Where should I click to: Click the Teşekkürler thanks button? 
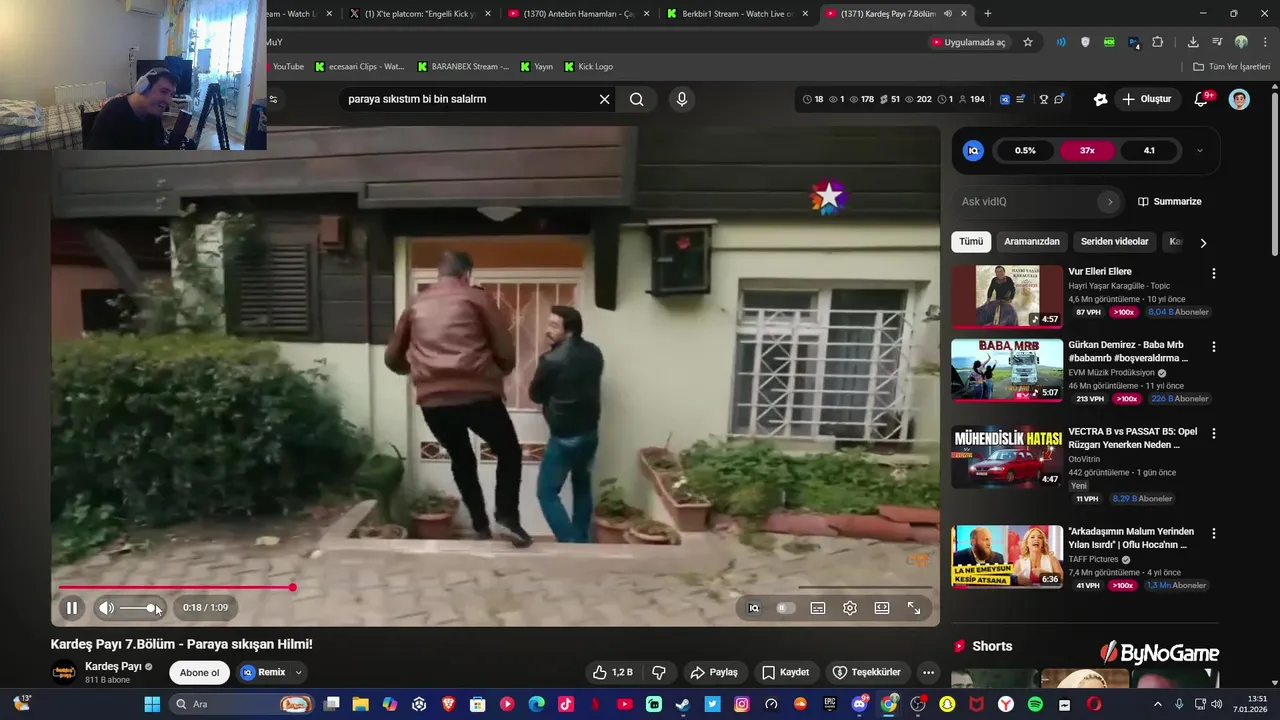867,672
